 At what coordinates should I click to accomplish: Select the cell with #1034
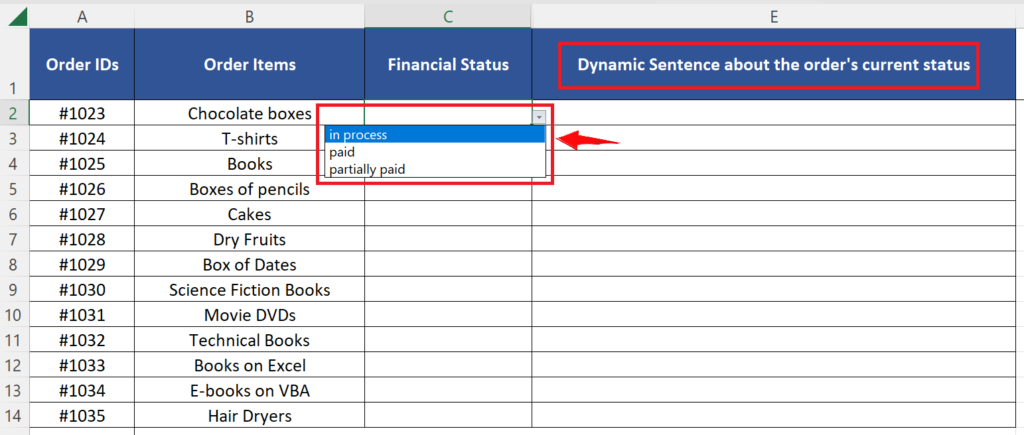pos(82,391)
